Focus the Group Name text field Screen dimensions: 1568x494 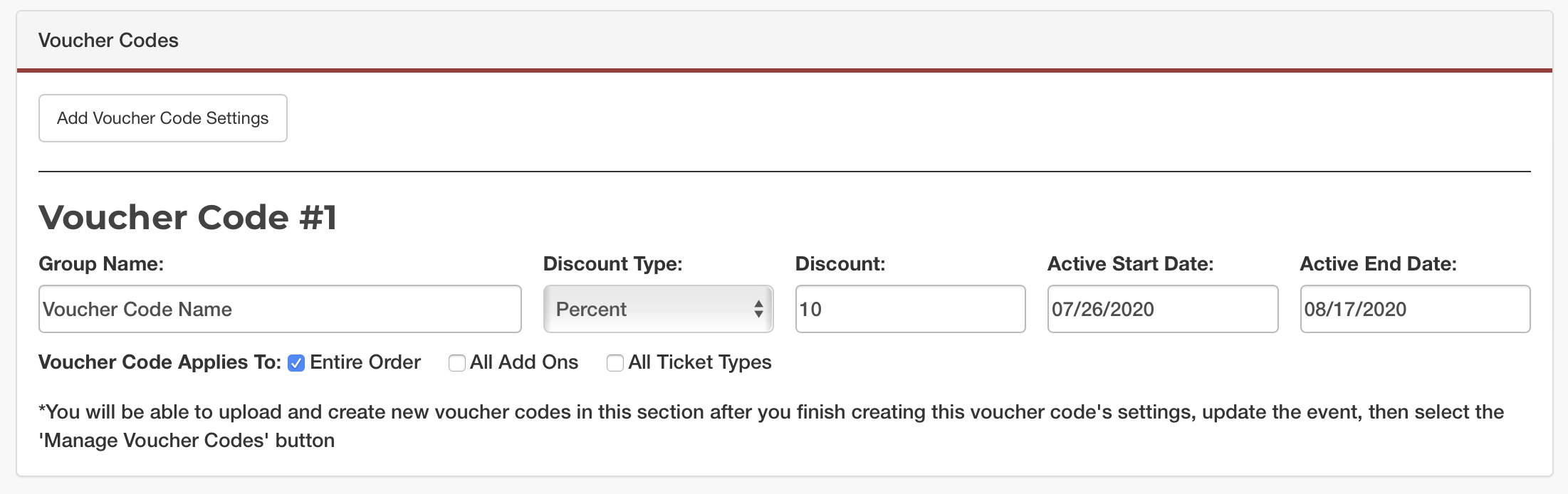click(280, 309)
